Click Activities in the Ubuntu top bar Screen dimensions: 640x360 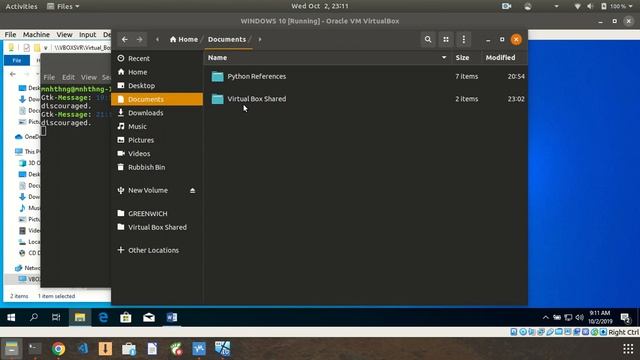(21, 6)
